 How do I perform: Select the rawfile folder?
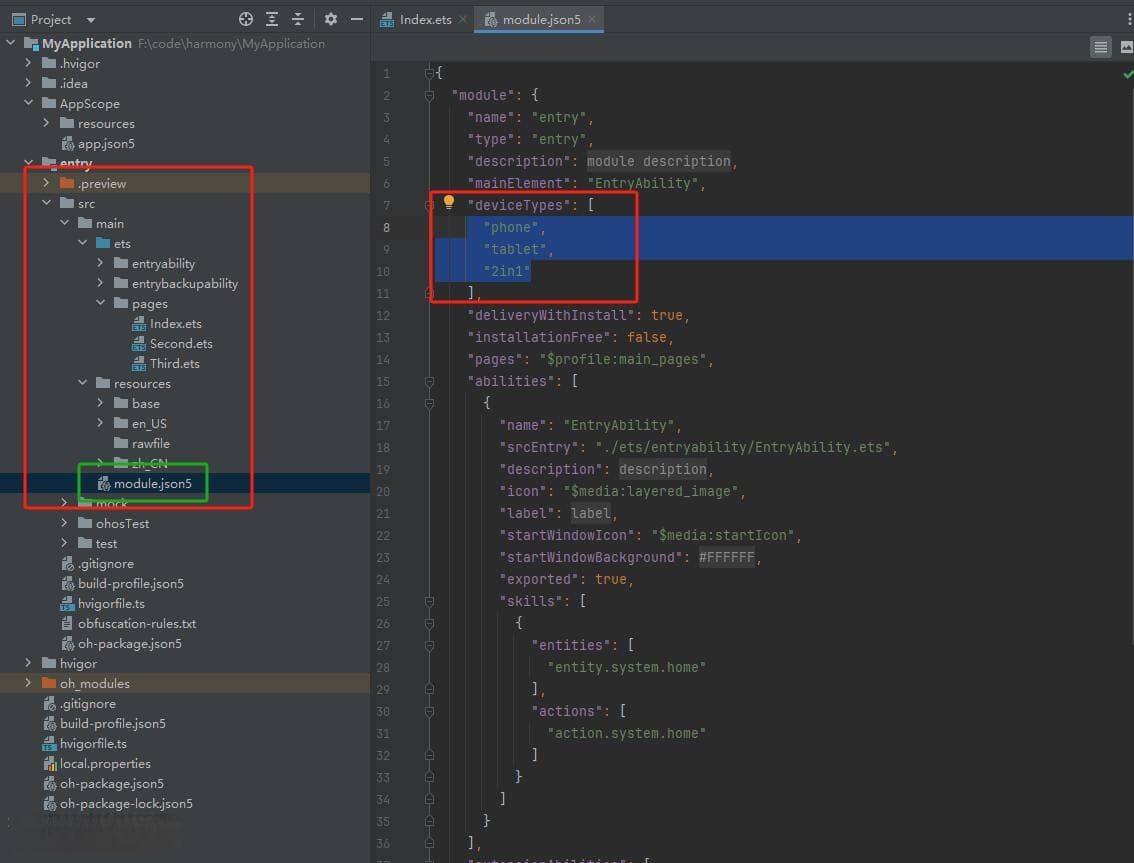(150, 443)
